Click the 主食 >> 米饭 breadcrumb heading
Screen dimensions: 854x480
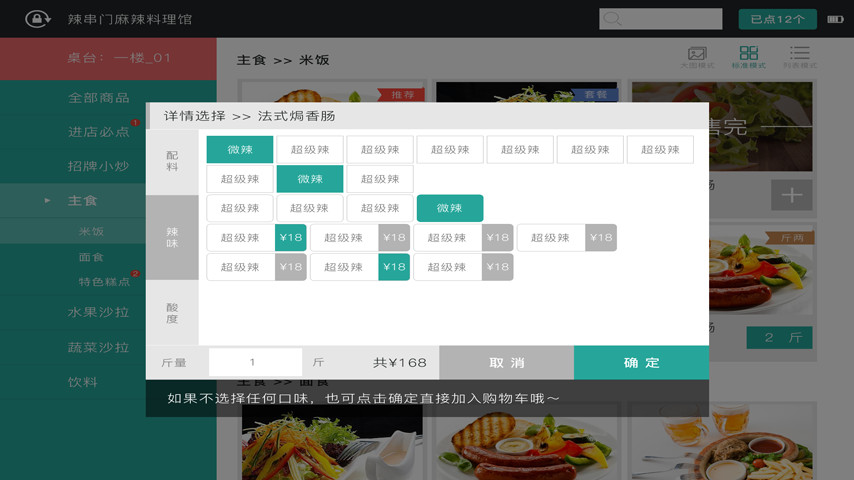pyautogui.click(x=283, y=60)
